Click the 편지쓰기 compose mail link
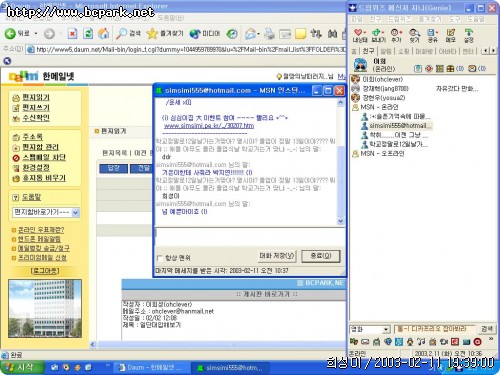 (36, 108)
